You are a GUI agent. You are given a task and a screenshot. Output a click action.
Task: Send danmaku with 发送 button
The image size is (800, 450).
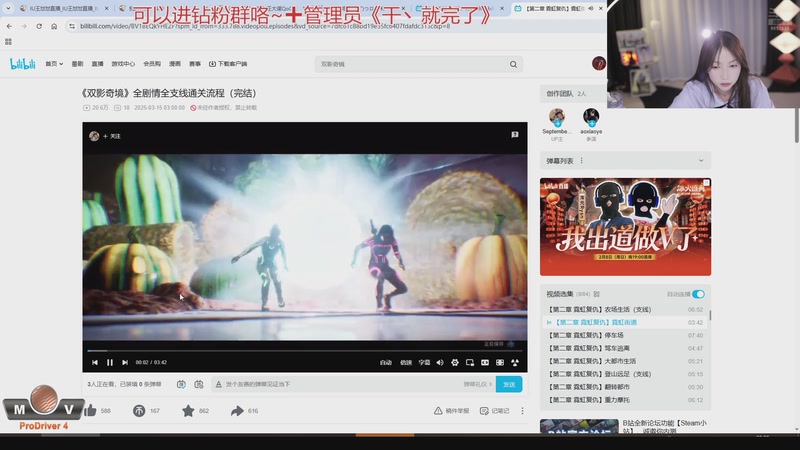pos(509,384)
